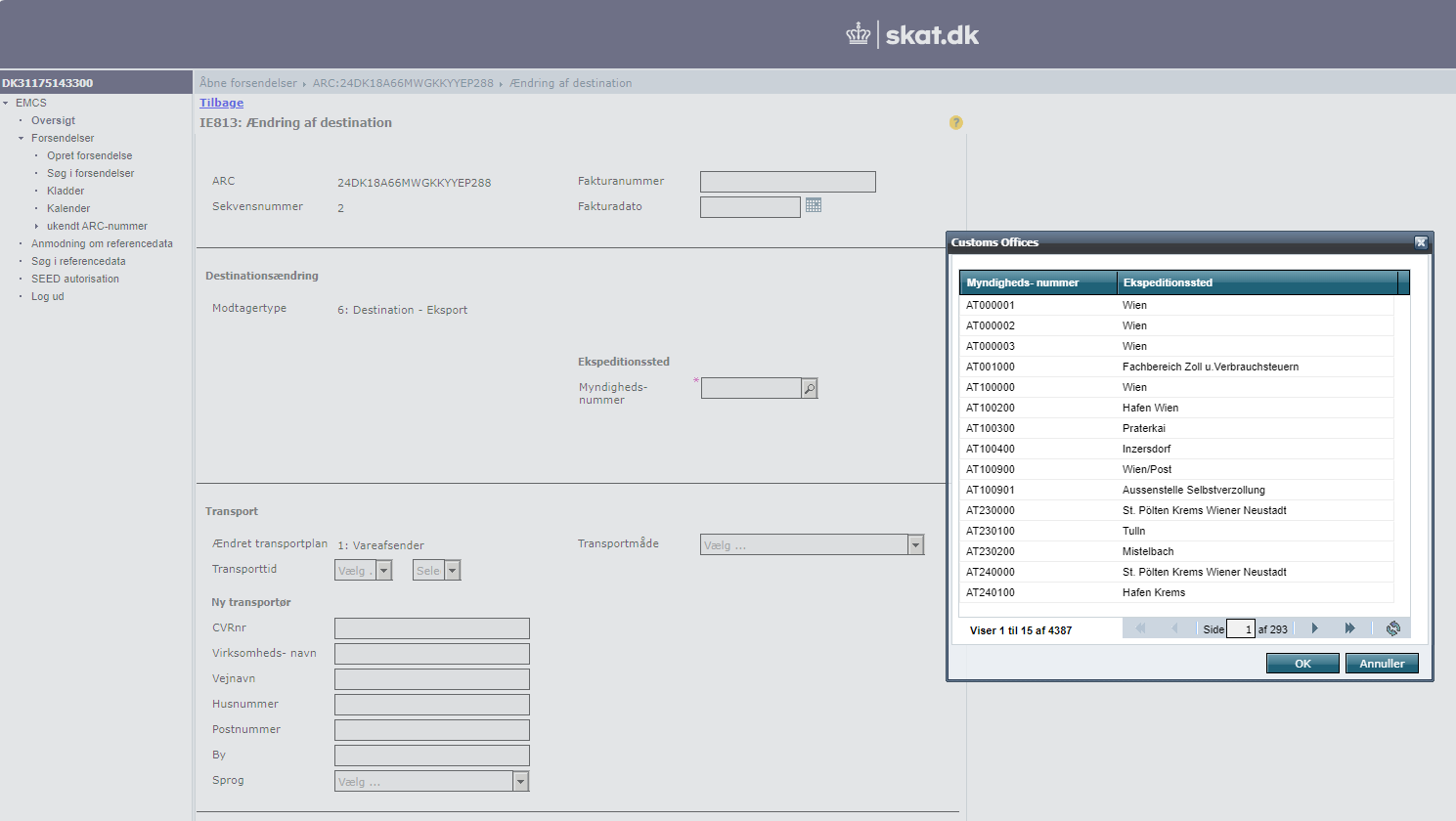Open the Transportmåde dropdown
This screenshot has height=821, width=1456.
[x=915, y=545]
